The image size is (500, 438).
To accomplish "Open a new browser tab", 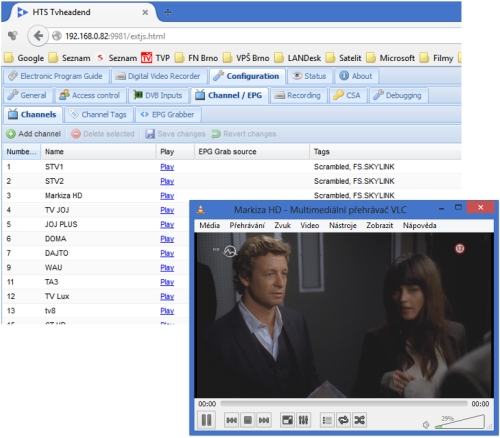I will tap(168, 12).
